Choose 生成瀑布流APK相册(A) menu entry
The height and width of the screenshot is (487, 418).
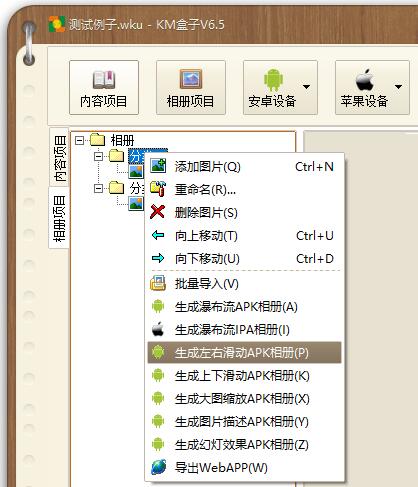[x=244, y=307]
